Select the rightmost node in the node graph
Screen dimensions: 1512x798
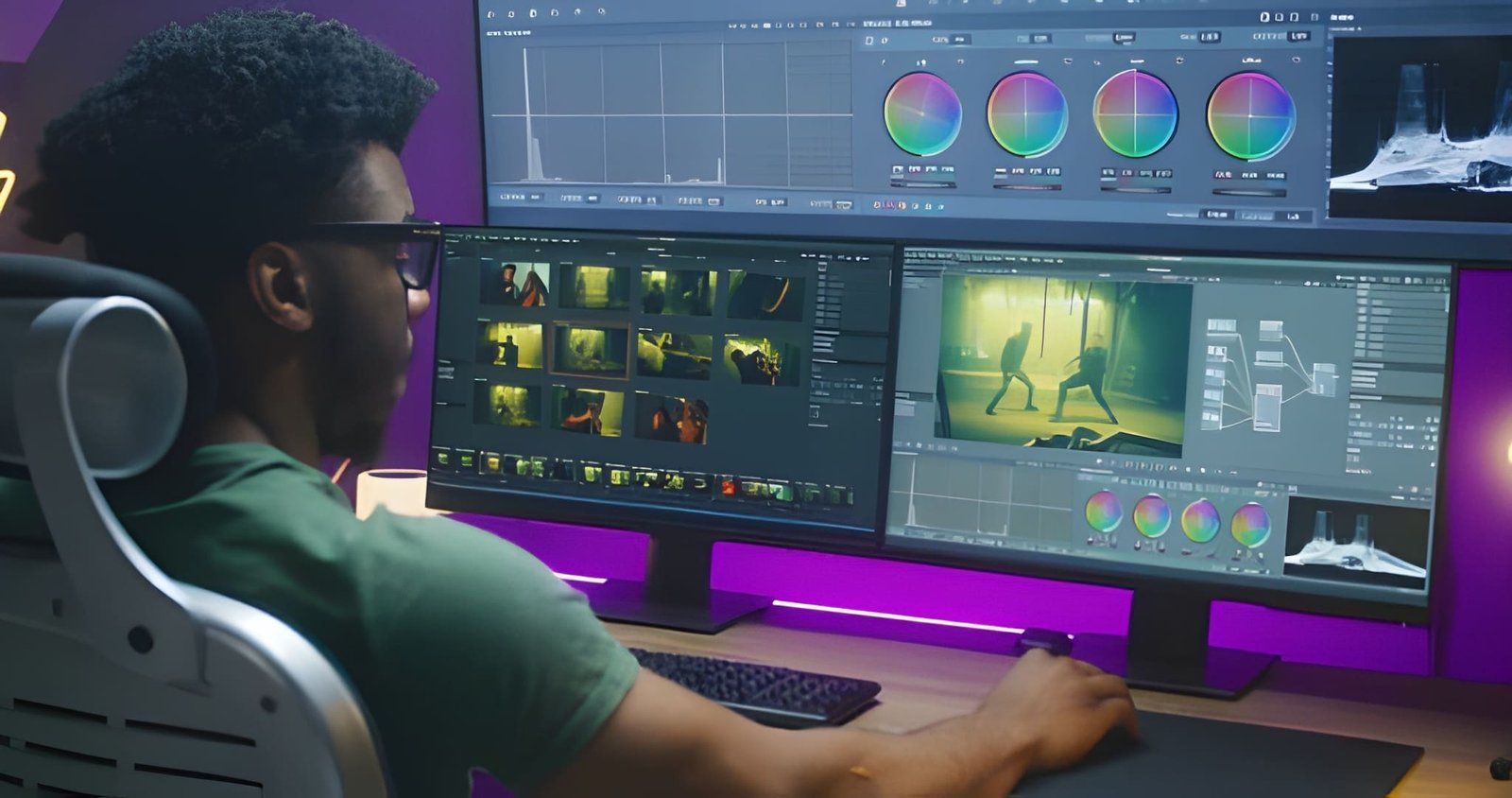1325,380
